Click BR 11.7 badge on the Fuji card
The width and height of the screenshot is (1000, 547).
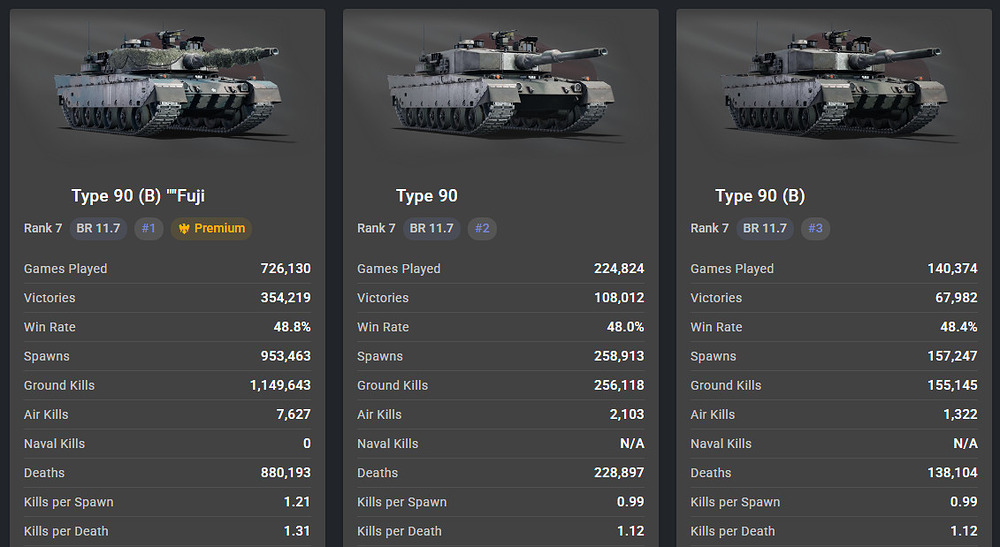[98, 228]
